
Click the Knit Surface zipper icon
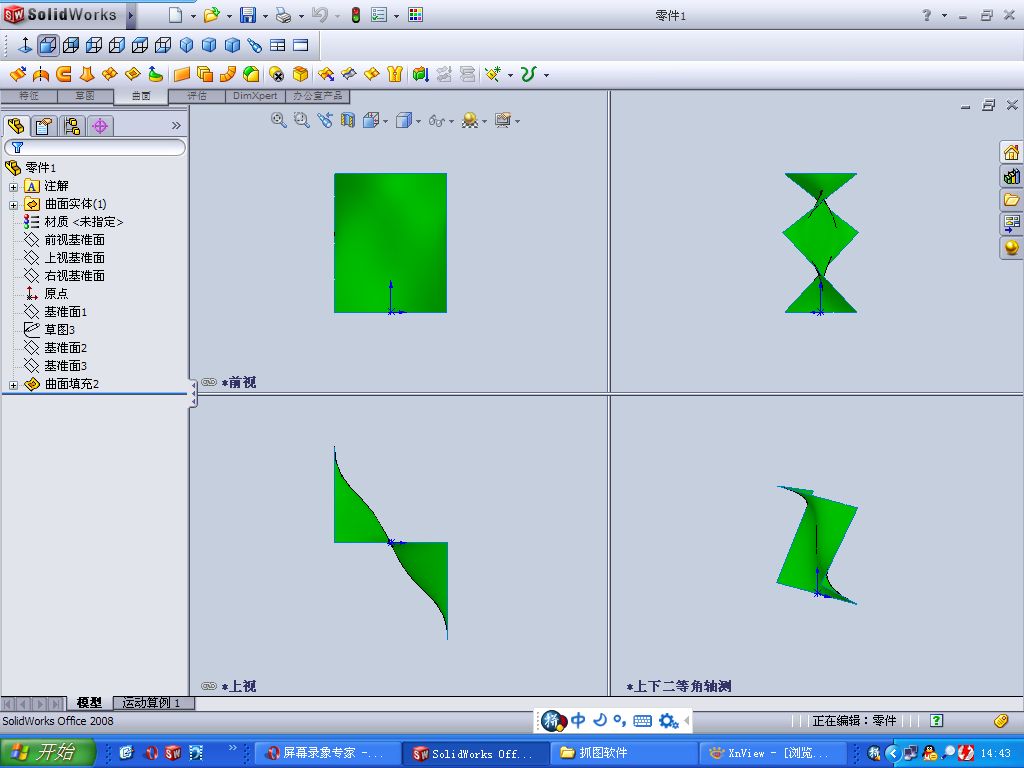(x=394, y=74)
